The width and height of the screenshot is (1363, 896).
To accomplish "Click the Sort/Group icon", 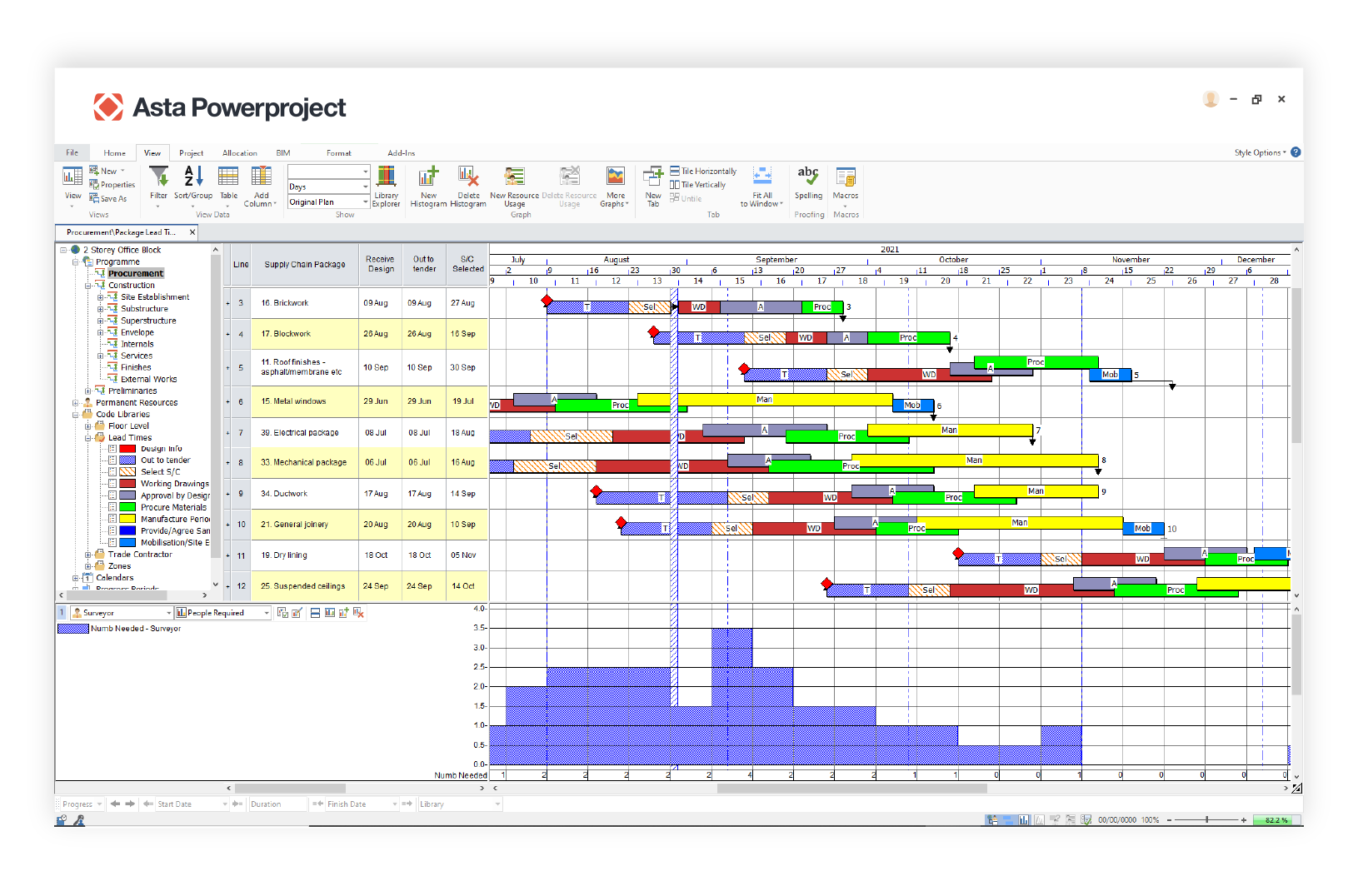I will point(193,177).
